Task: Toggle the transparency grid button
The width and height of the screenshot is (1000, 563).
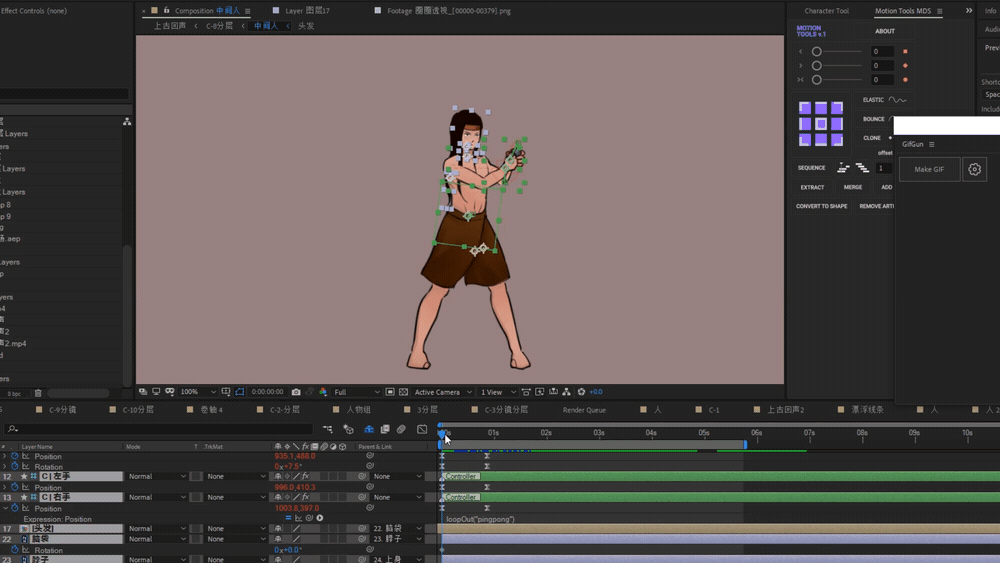Action: point(404,392)
